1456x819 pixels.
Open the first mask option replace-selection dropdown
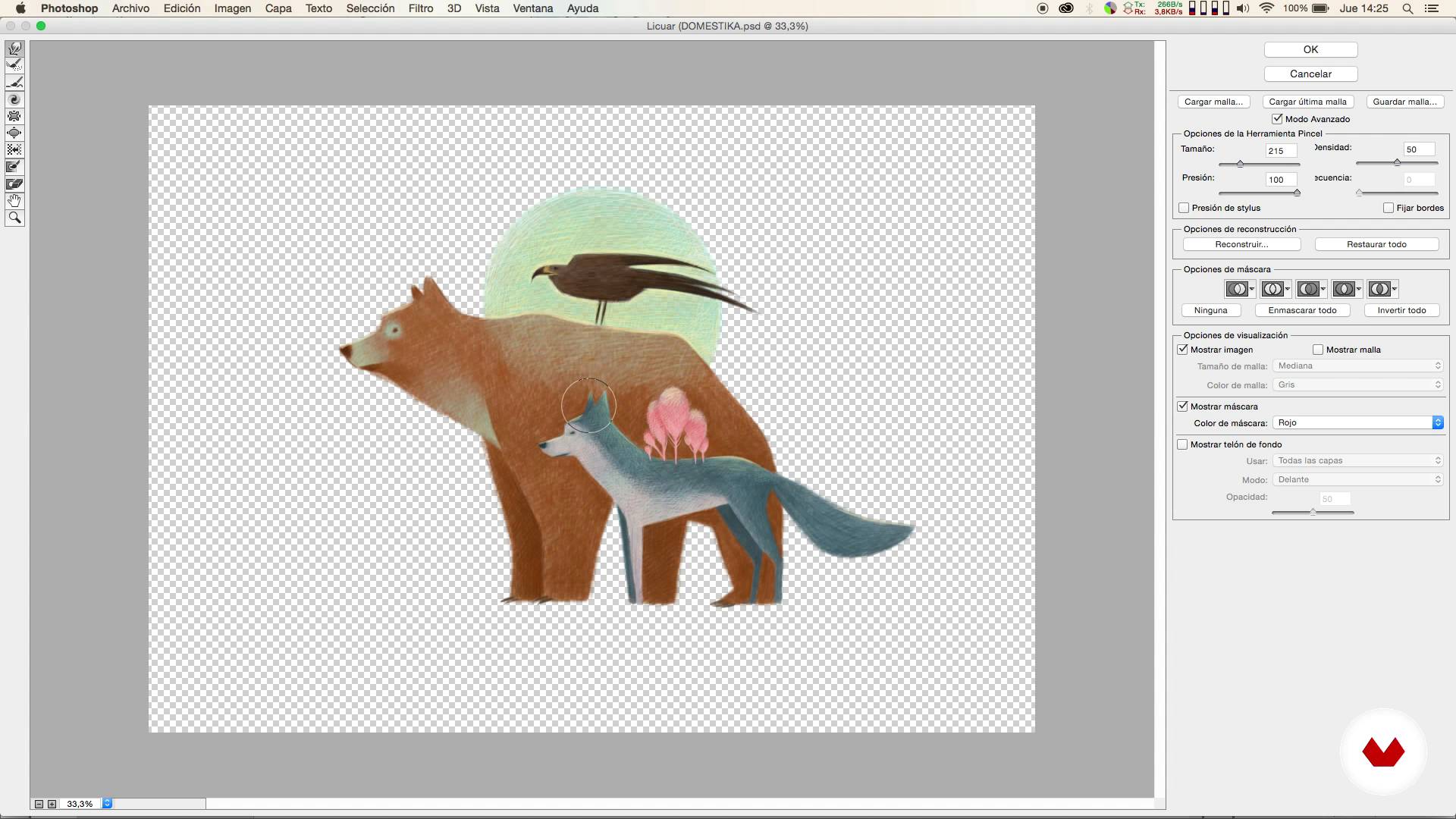(x=1240, y=289)
